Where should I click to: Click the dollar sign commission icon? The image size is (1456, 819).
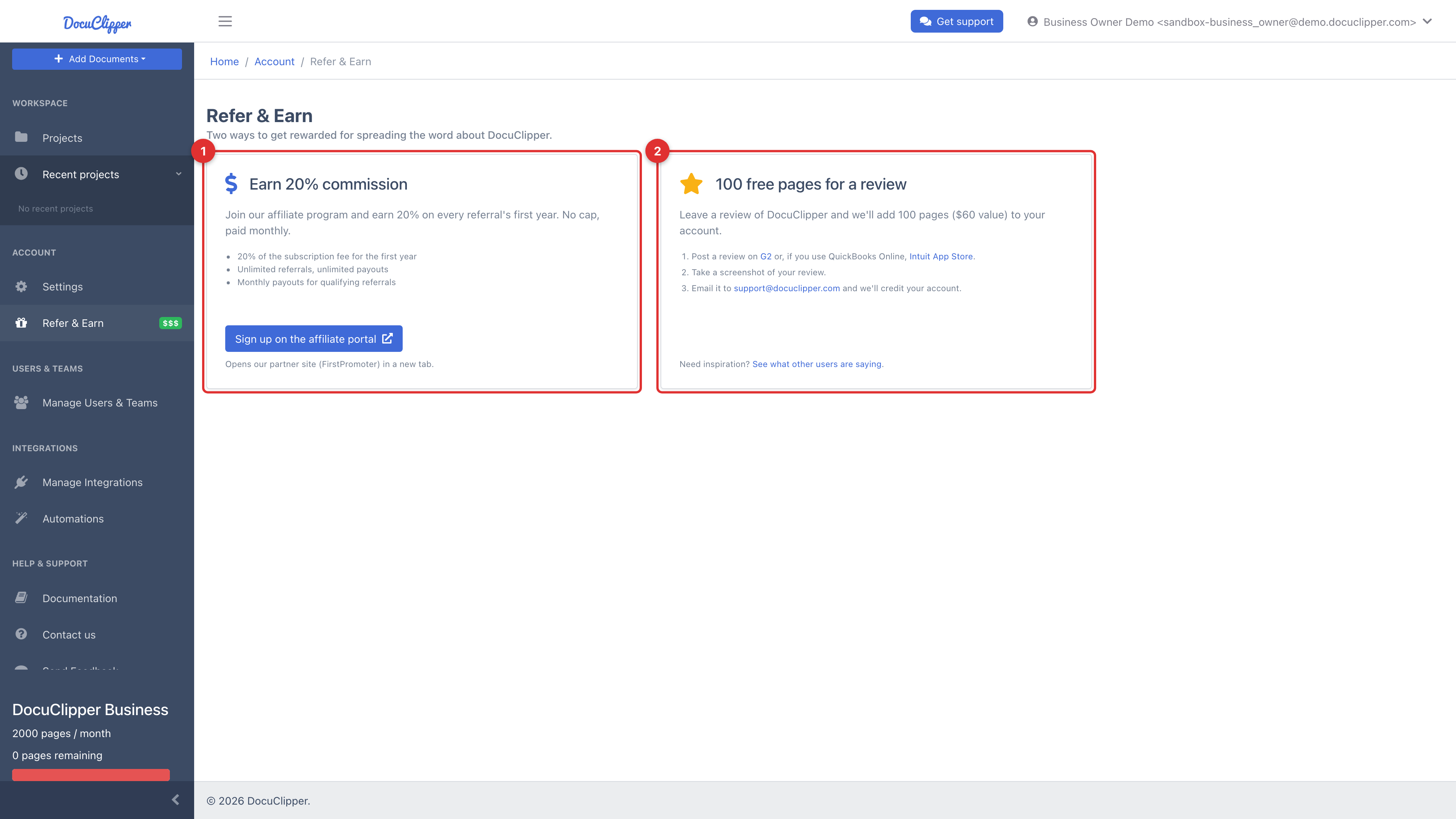[x=231, y=184]
